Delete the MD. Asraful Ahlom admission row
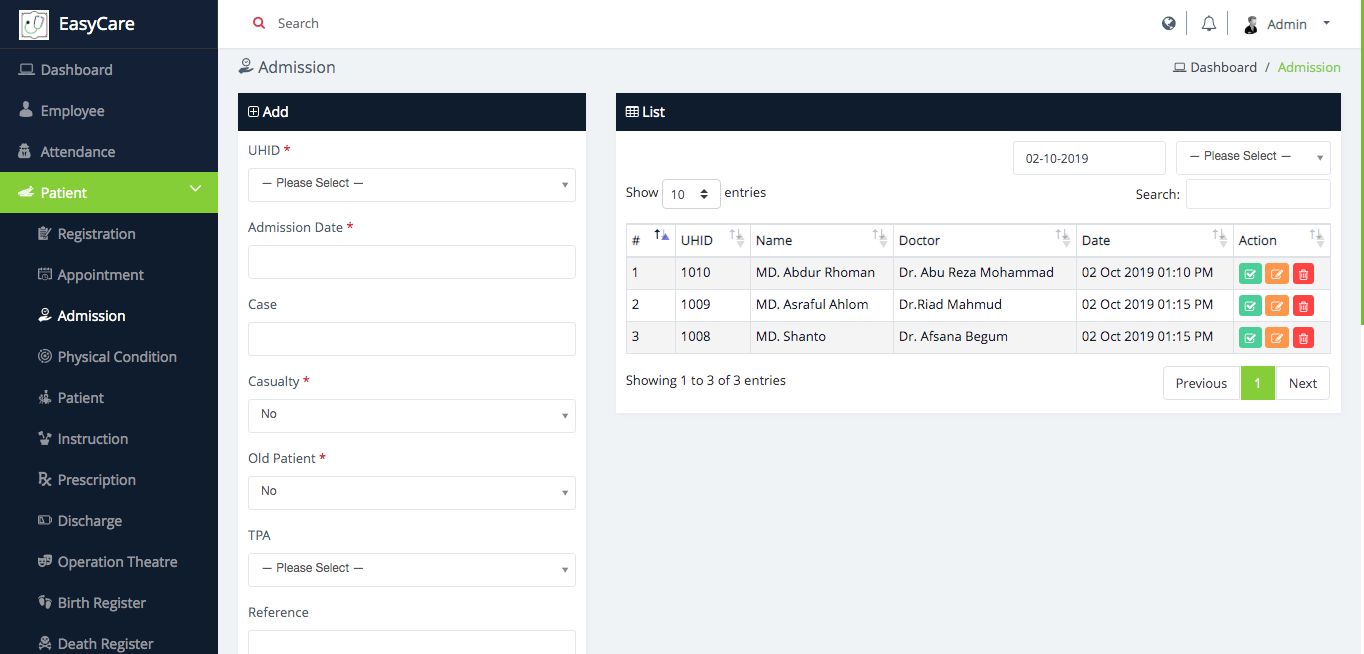Screen dimensions: 1364x654 pos(1303,305)
